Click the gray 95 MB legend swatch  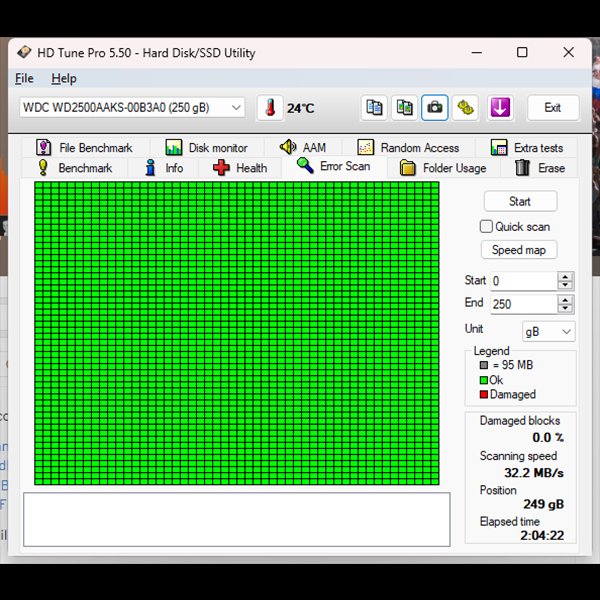pyautogui.click(x=484, y=365)
